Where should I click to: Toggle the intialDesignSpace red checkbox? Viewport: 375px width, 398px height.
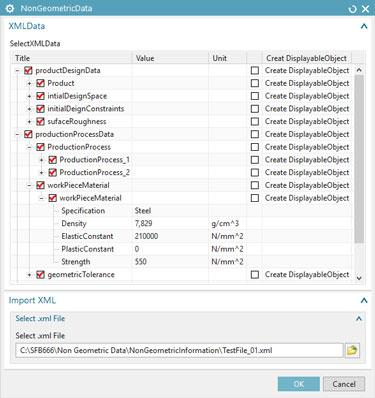40,96
